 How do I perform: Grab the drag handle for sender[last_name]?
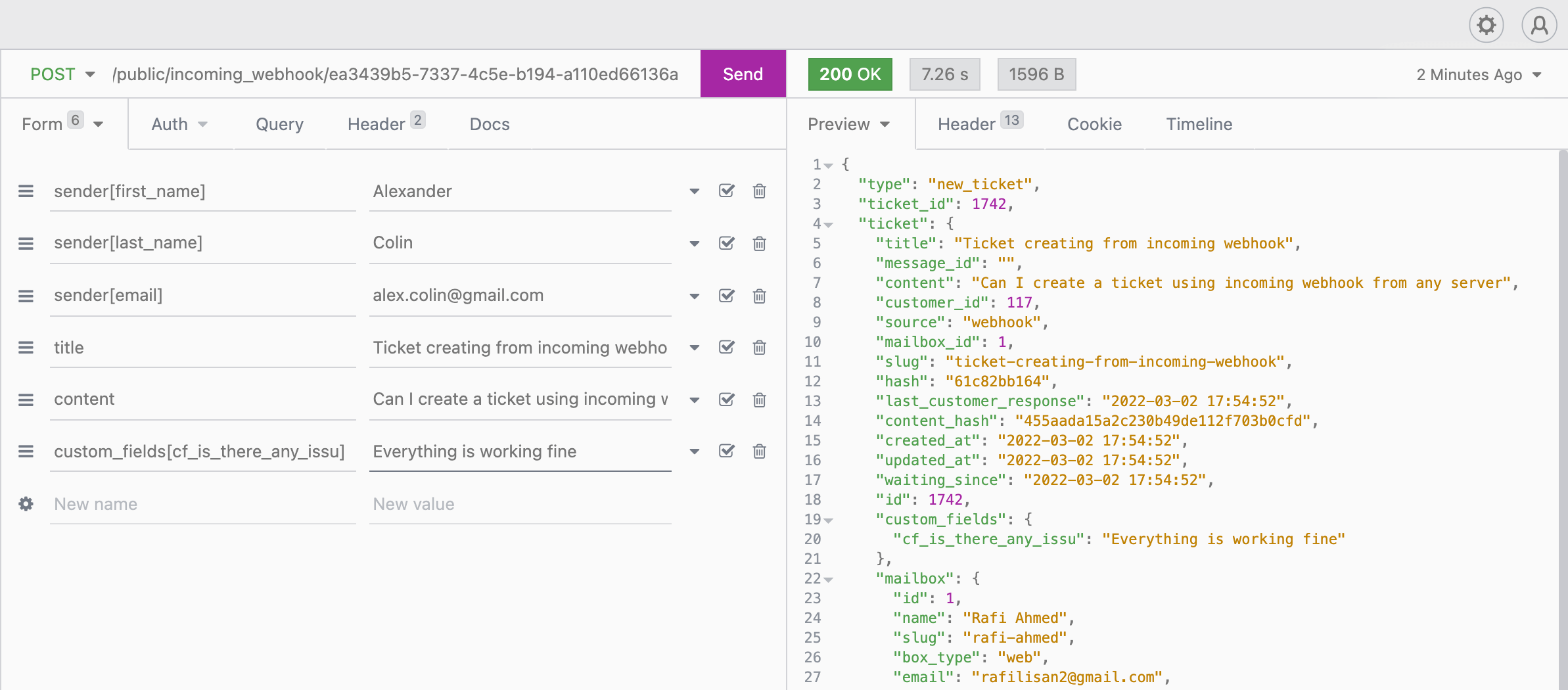pos(26,243)
